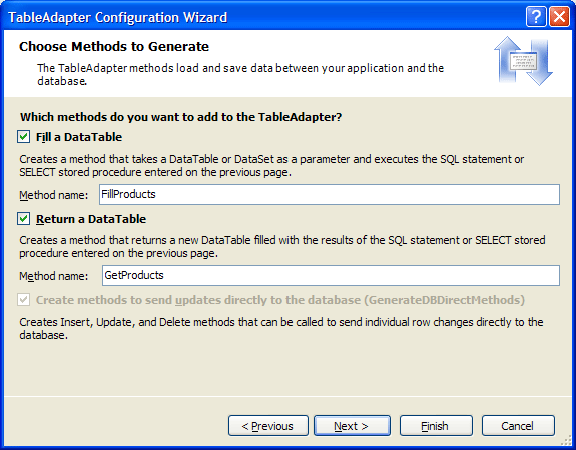This screenshot has width=576, height=450.
Task: Advance with the Next button
Action: pos(352,426)
